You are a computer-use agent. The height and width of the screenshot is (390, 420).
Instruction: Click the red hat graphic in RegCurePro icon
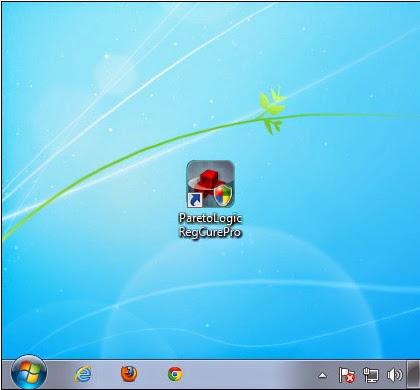(208, 182)
